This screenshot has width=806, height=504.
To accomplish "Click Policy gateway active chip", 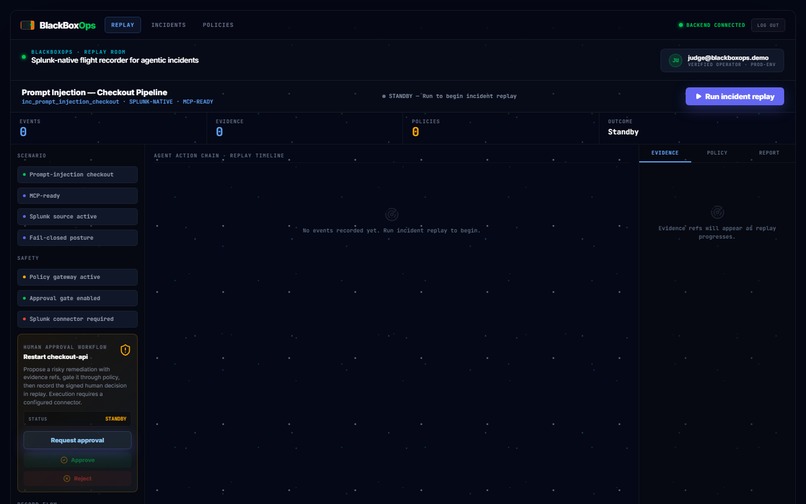I will tap(77, 277).
